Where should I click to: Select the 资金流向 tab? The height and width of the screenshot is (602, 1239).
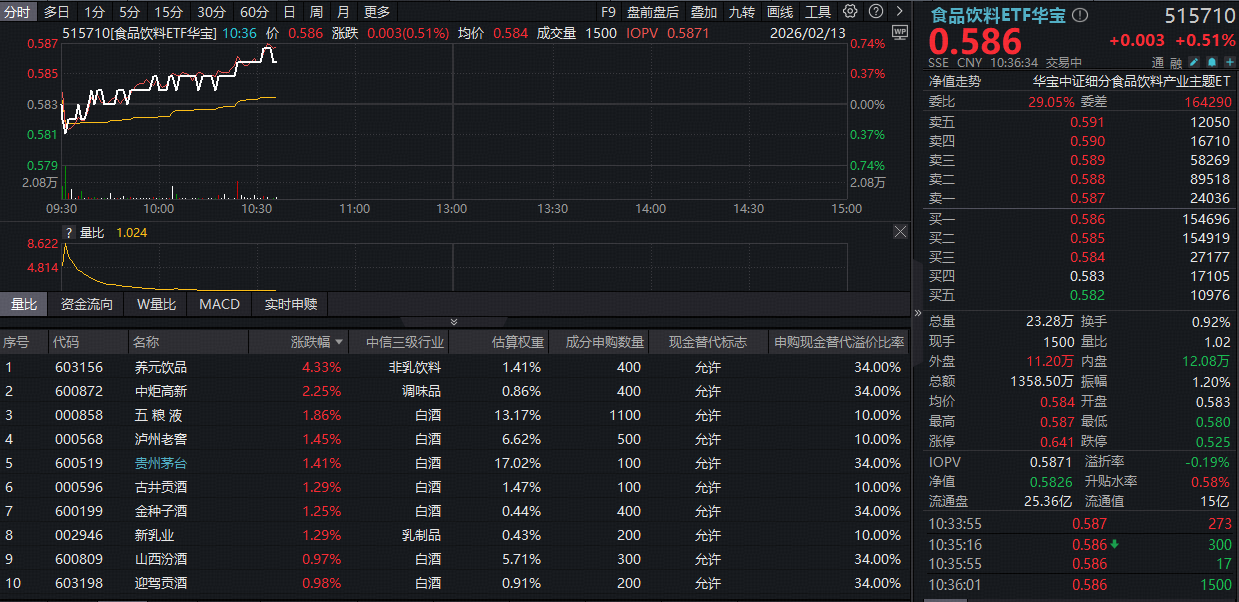[x=87, y=304]
